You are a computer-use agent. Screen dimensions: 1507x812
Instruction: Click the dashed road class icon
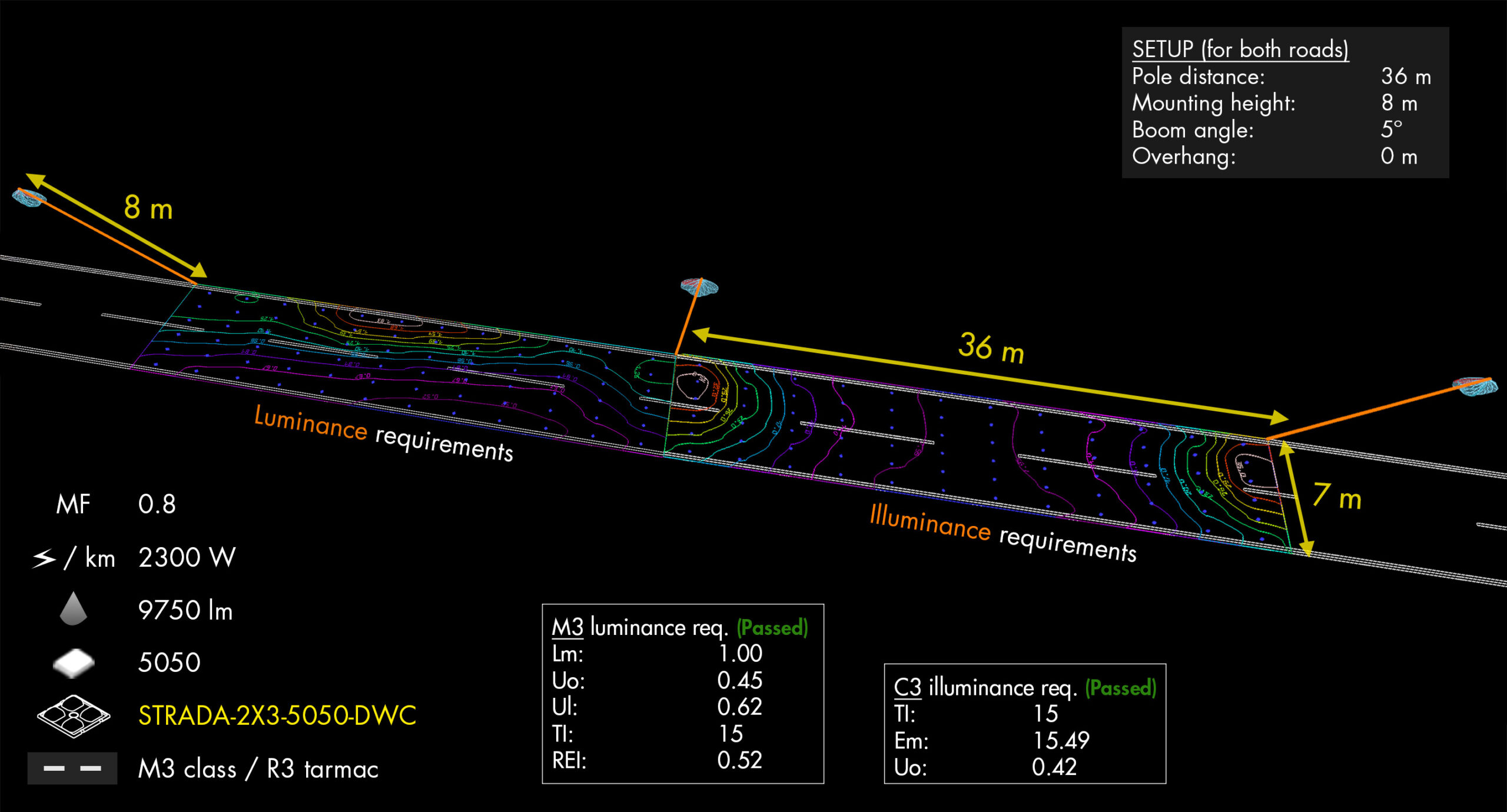[72, 768]
